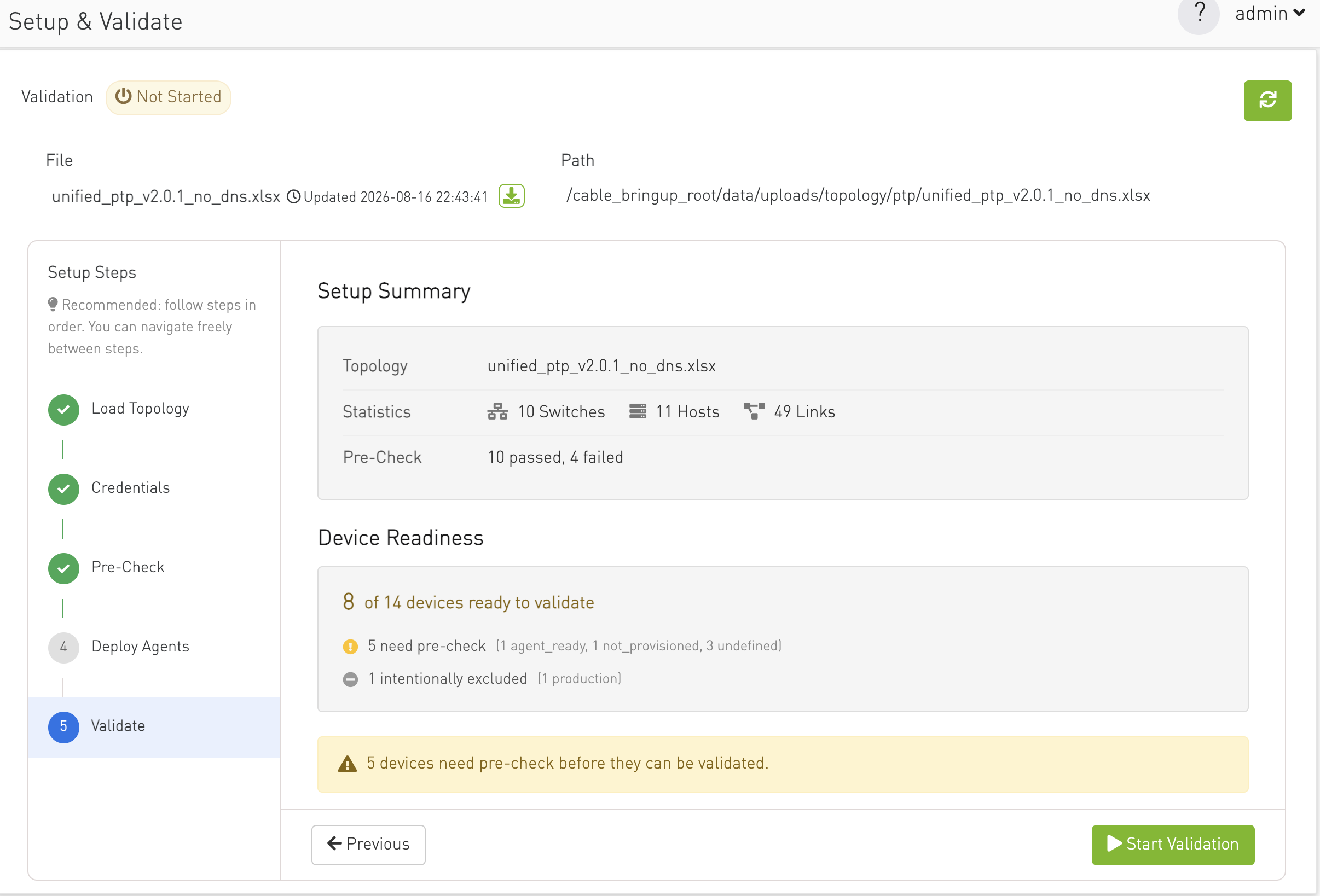Click the '1 intentionally excluded' line

448,679
